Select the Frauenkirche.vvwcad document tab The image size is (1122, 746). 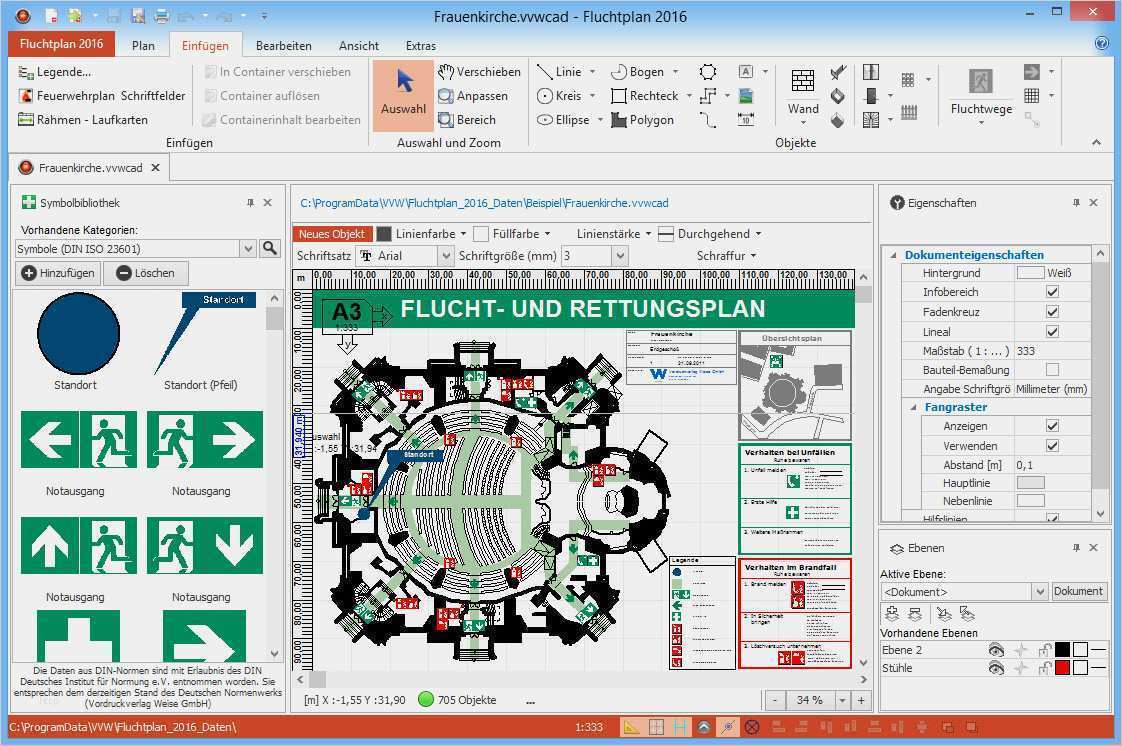click(90, 168)
